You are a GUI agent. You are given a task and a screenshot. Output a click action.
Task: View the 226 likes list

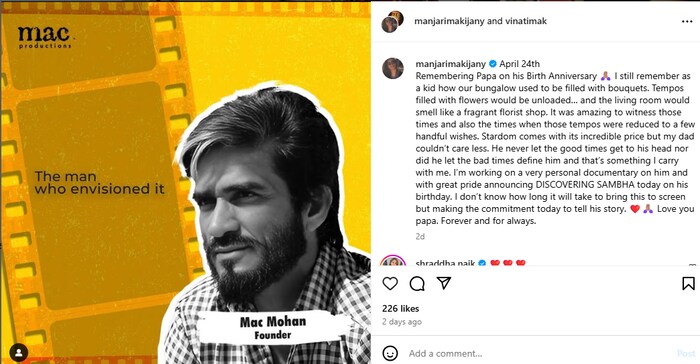click(x=400, y=309)
